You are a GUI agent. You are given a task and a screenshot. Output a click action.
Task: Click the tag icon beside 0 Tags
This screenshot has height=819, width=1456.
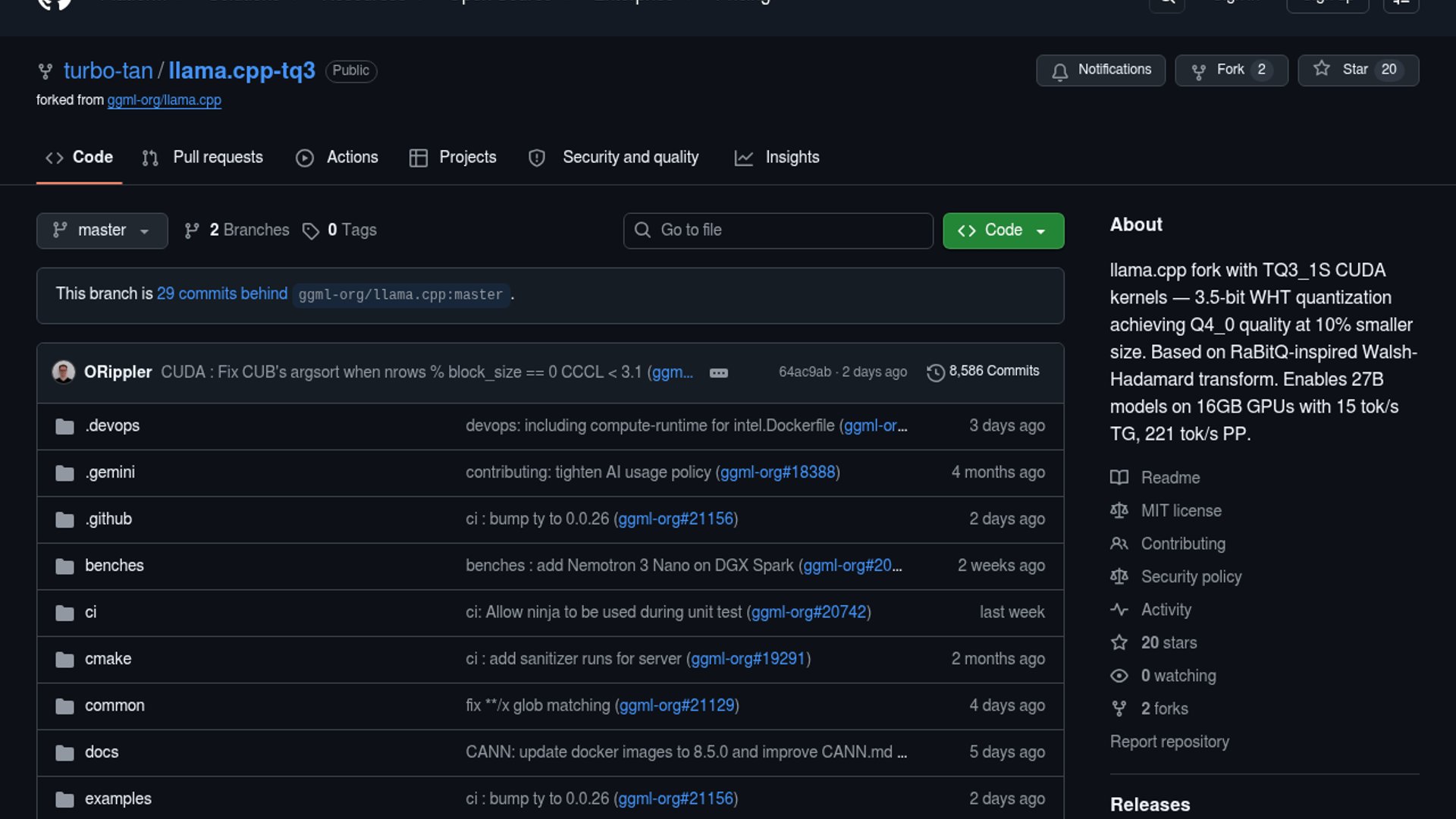[311, 231]
